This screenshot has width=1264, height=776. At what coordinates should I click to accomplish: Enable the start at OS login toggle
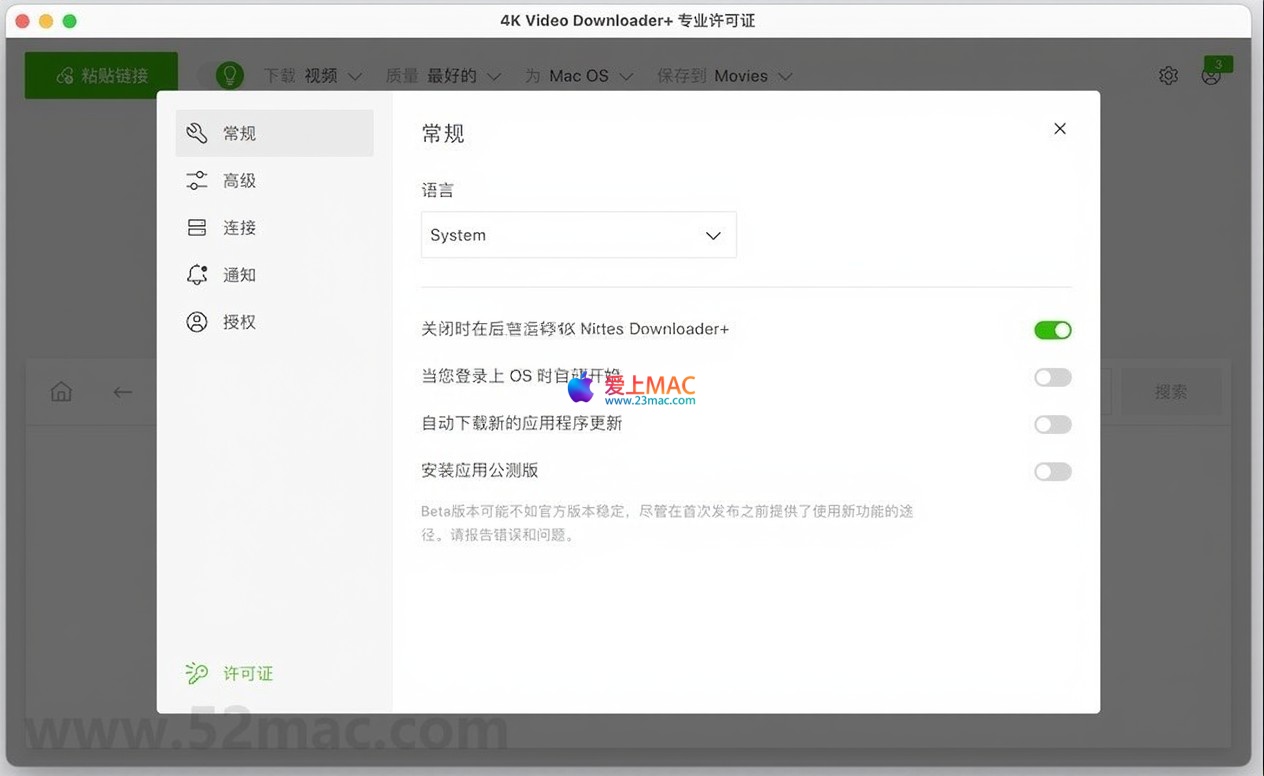pos(1052,377)
